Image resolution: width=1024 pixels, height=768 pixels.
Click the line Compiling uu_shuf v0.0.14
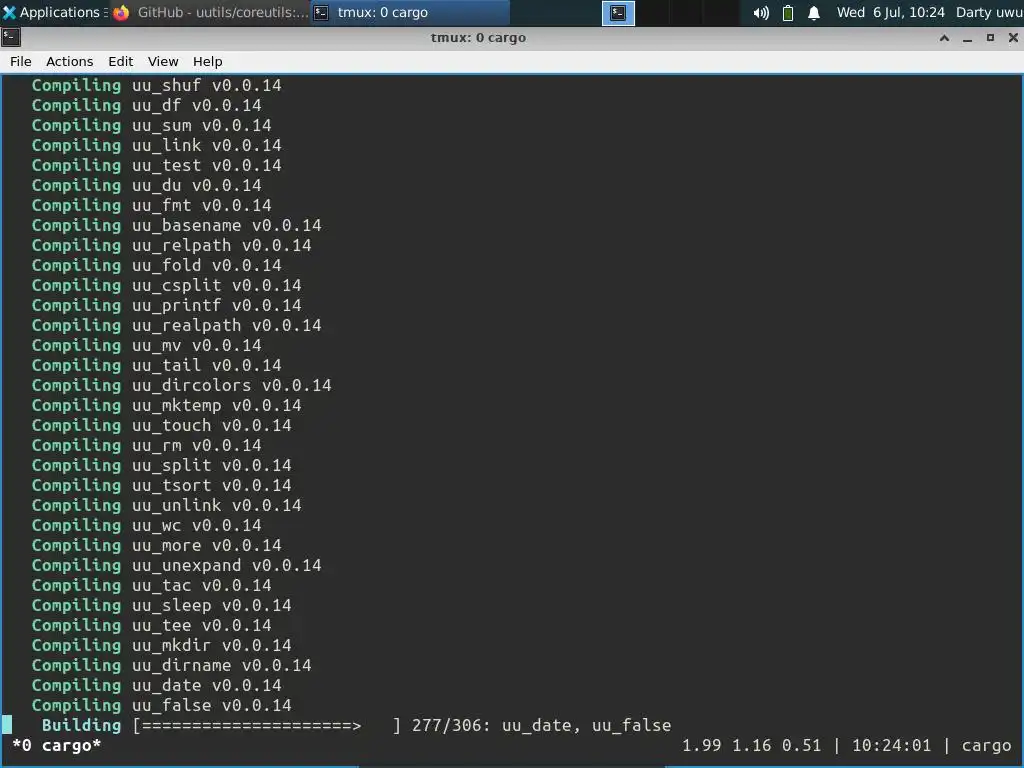(x=157, y=86)
